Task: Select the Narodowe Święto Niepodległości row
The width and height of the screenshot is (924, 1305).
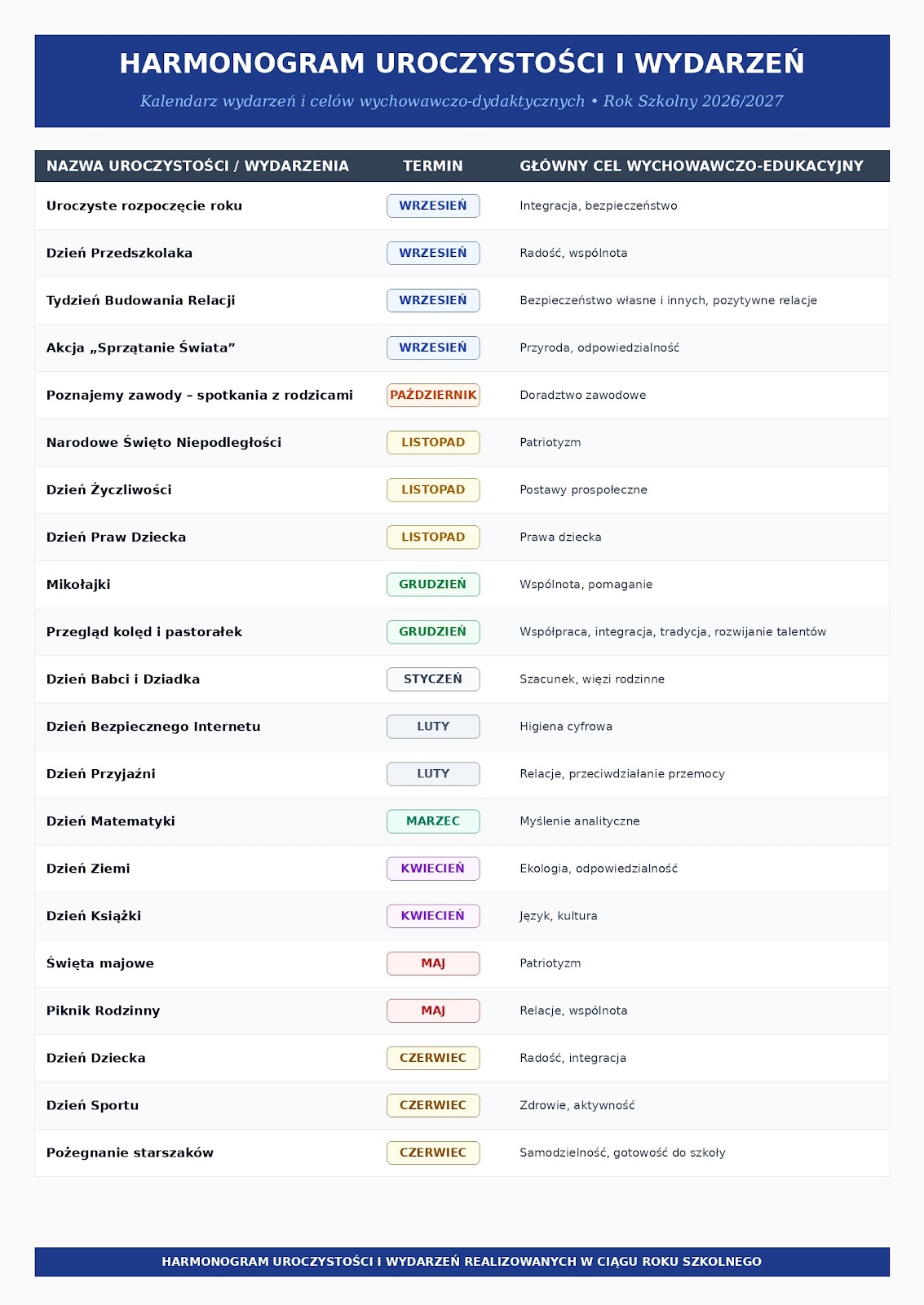Action: (462, 442)
